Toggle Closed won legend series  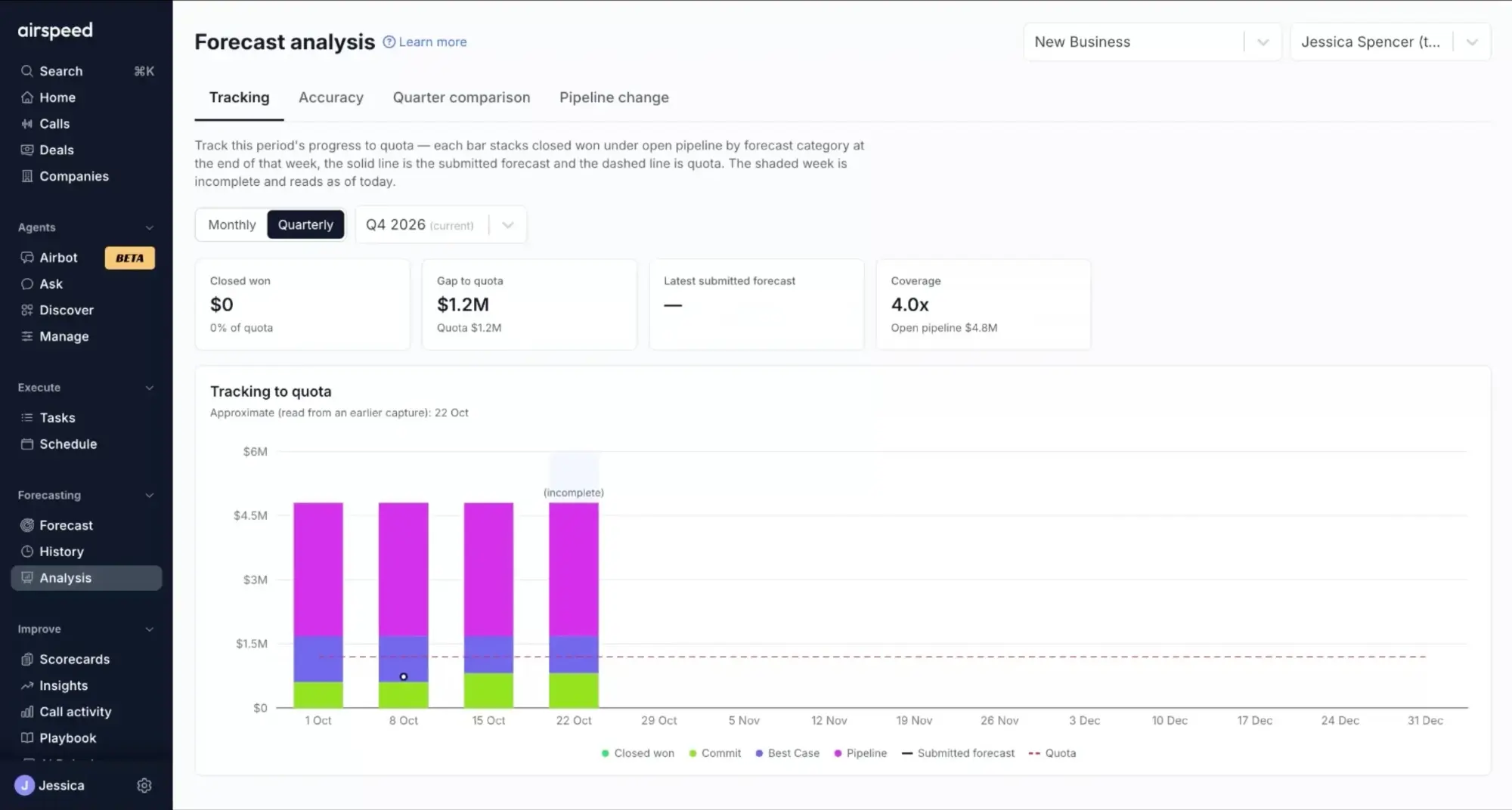coord(637,753)
